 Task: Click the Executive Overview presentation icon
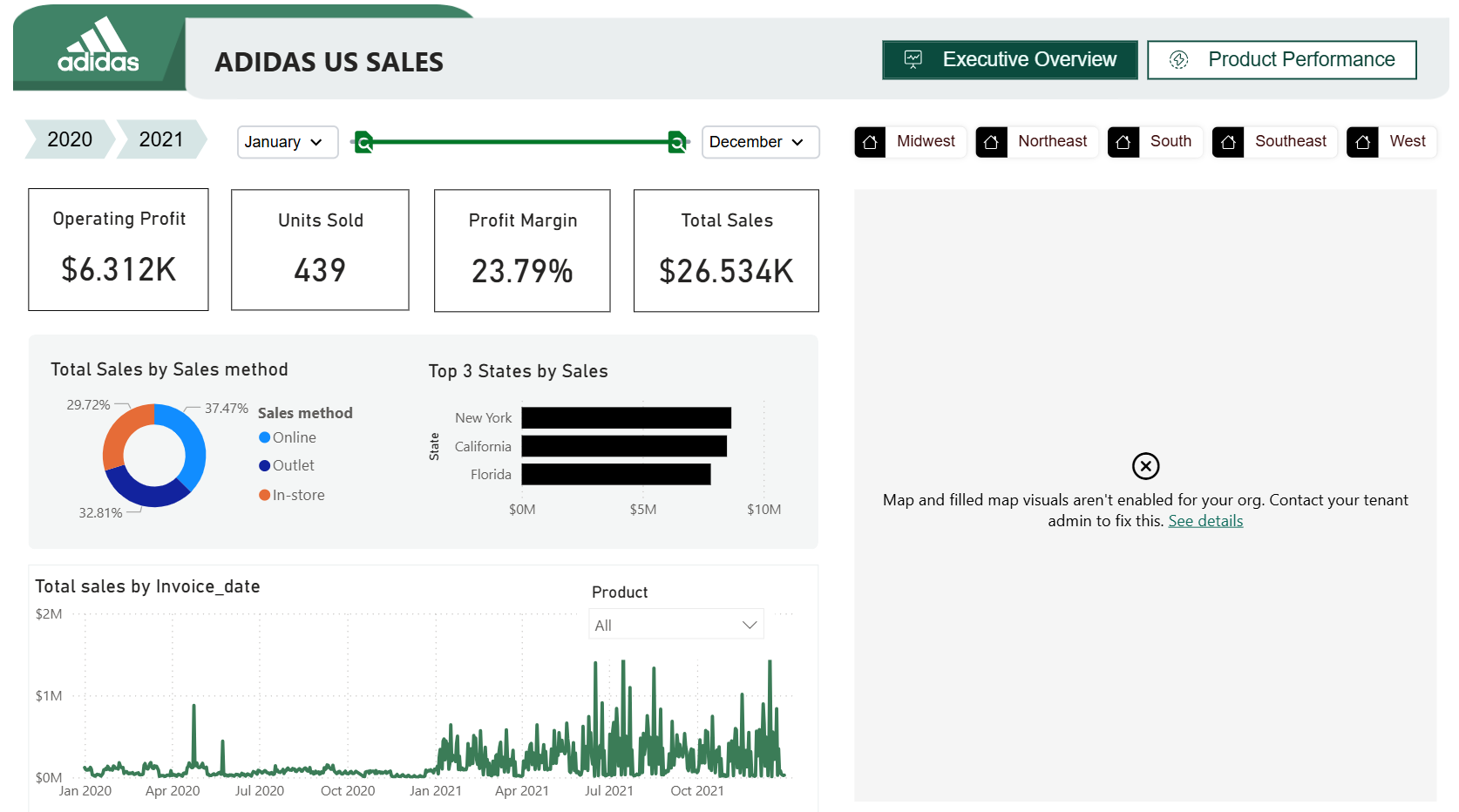pos(913,59)
